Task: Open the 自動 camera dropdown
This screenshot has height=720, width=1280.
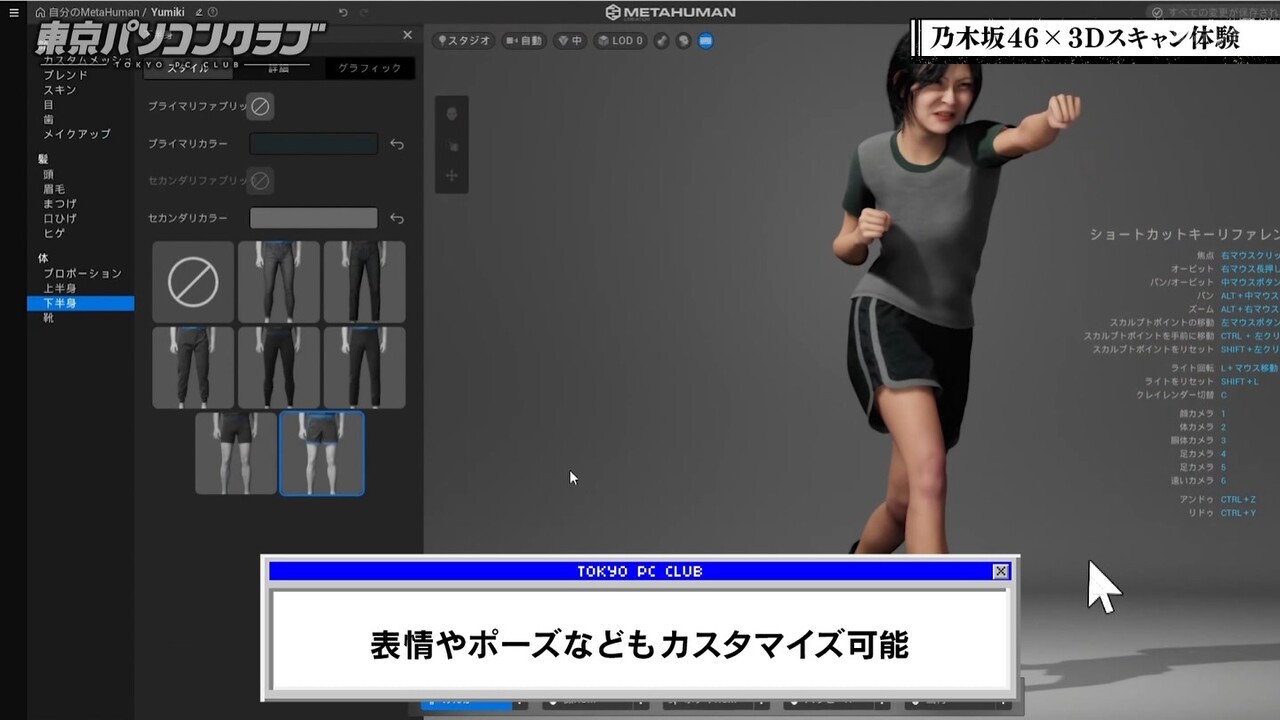Action: [x=523, y=41]
